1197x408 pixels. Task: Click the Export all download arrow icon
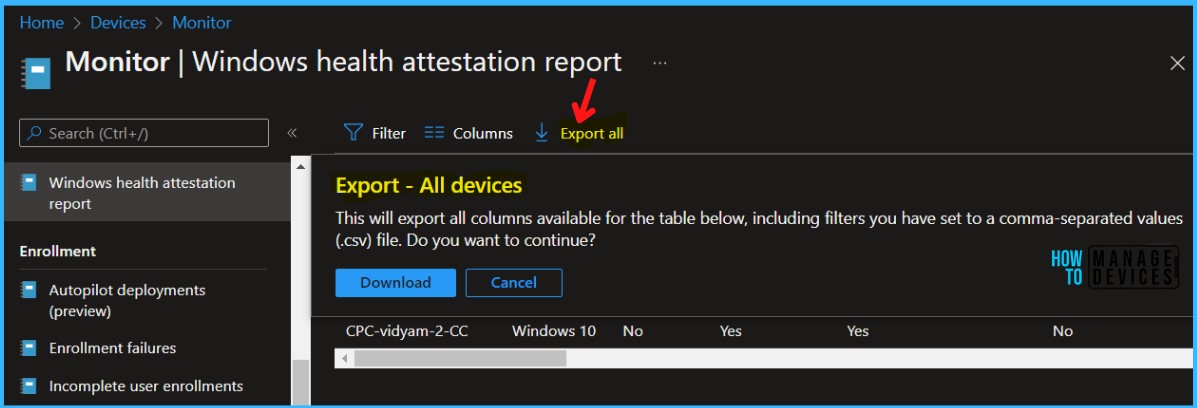coord(541,133)
